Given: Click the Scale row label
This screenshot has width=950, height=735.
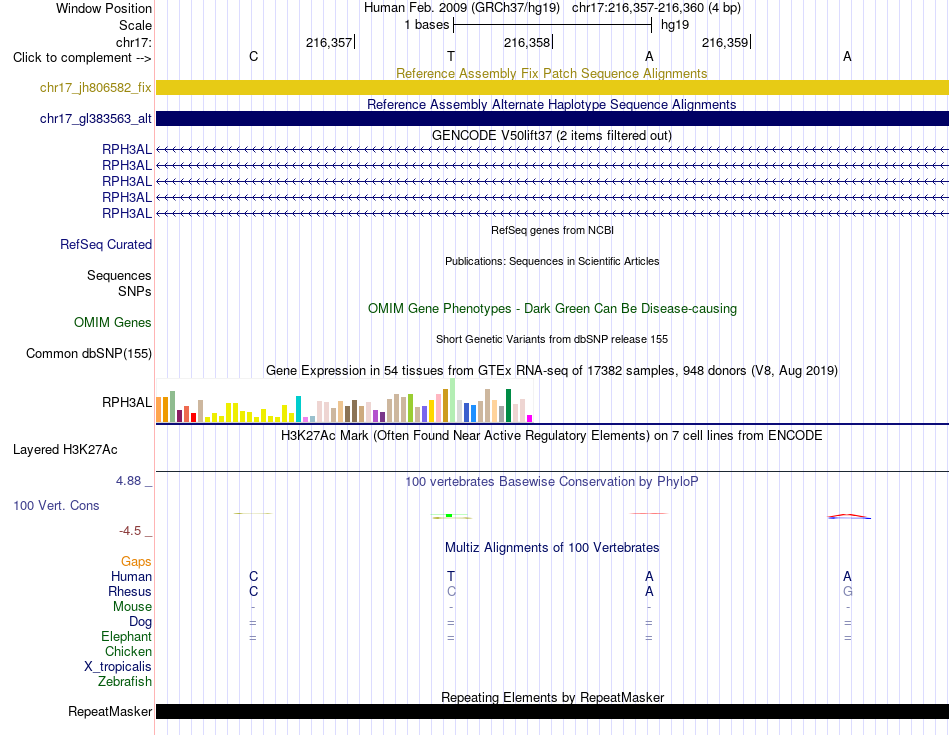Looking at the screenshot, I should click(x=135, y=25).
